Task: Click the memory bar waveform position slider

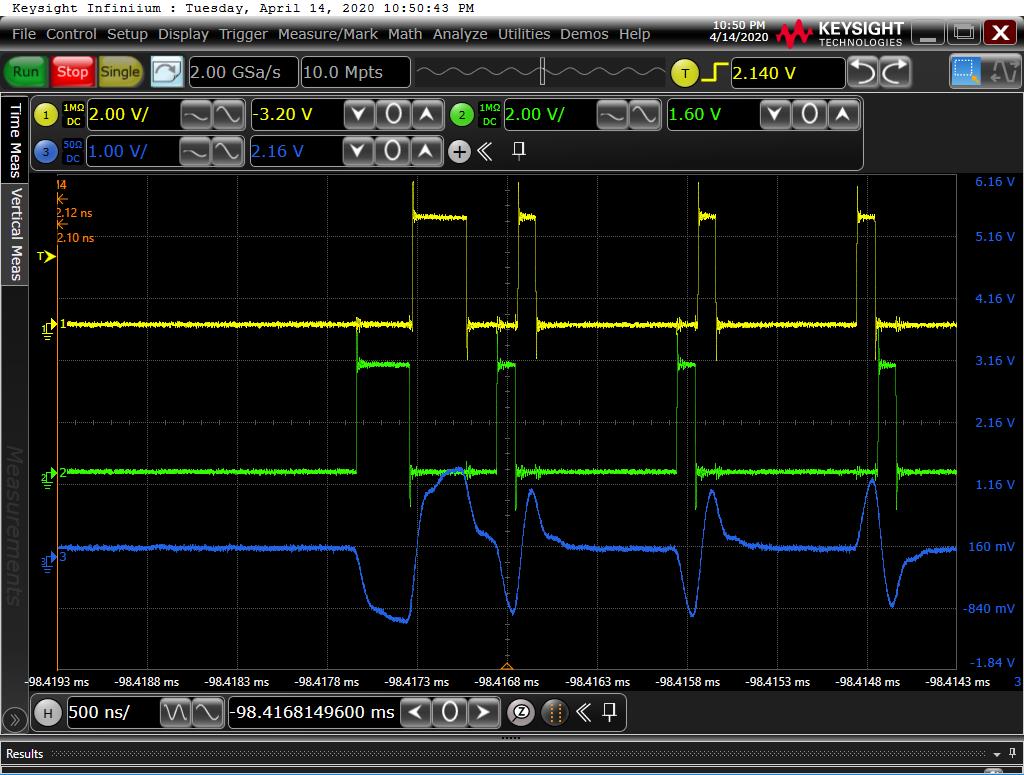Action: point(541,72)
